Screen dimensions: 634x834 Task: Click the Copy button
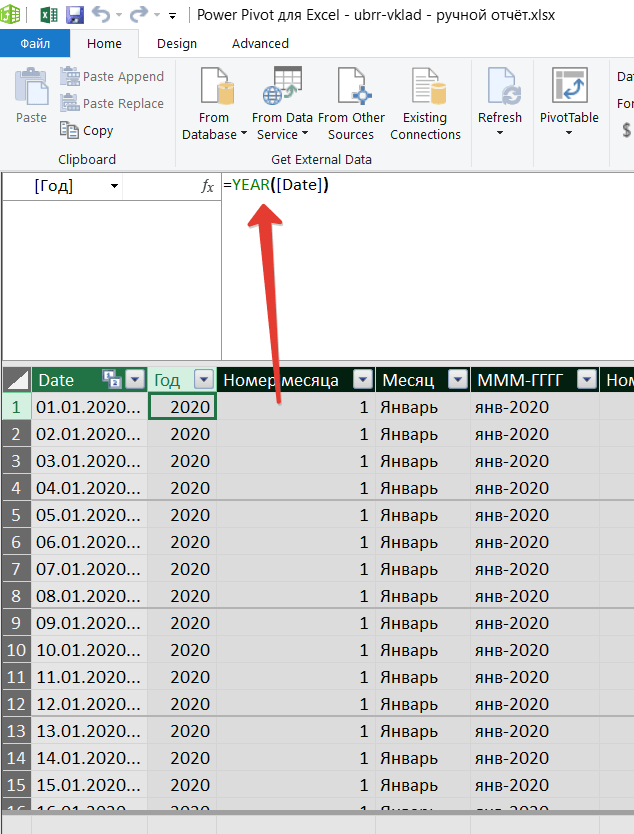click(87, 130)
